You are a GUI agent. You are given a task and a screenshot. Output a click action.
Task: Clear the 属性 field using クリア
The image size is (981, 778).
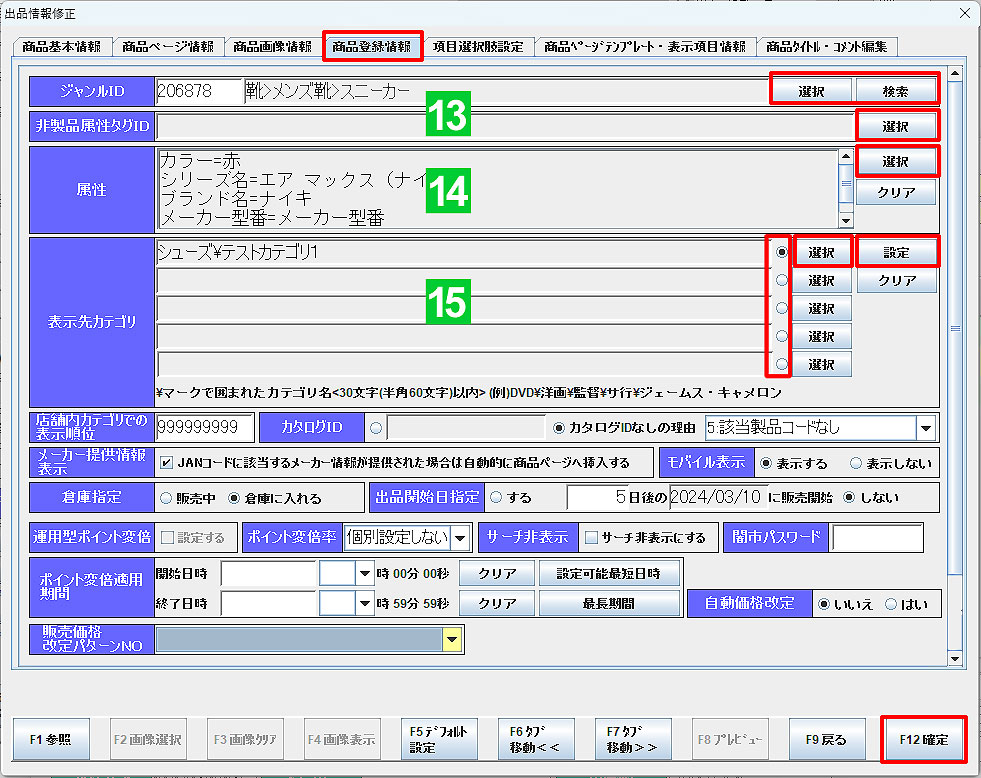click(895, 192)
